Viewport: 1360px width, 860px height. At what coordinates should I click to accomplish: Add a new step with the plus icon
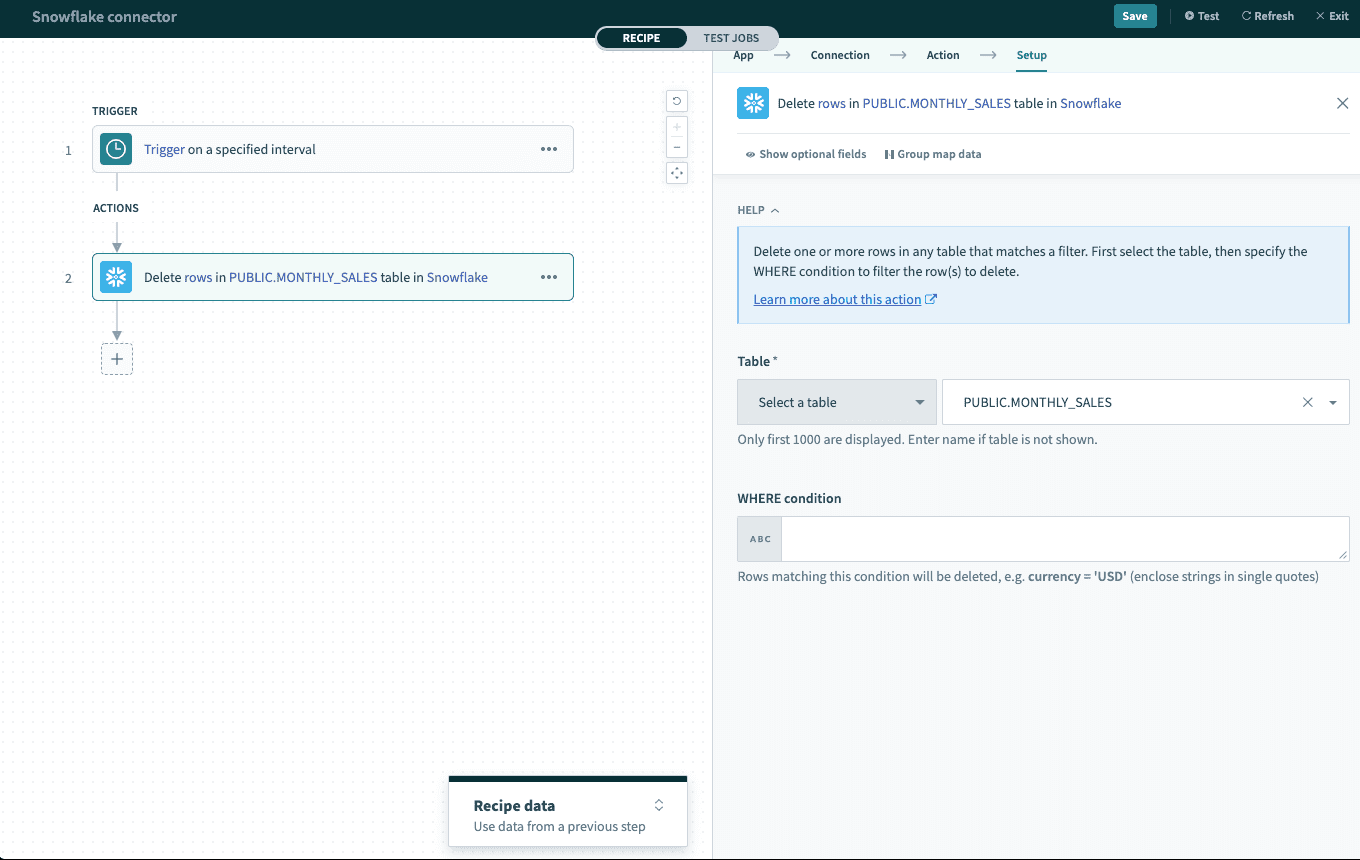117,359
